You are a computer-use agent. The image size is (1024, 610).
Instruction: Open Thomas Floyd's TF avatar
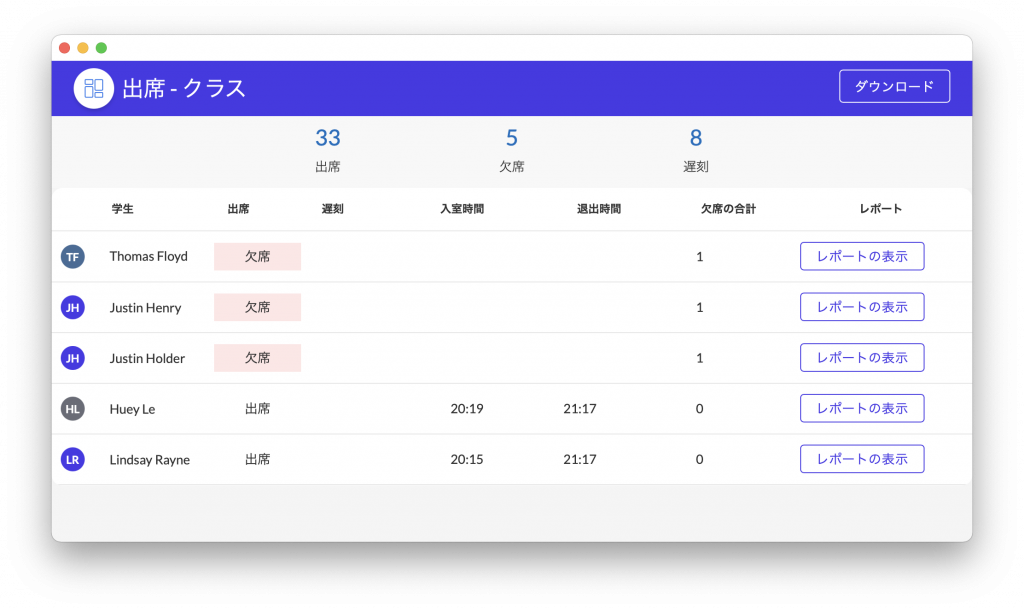72,257
